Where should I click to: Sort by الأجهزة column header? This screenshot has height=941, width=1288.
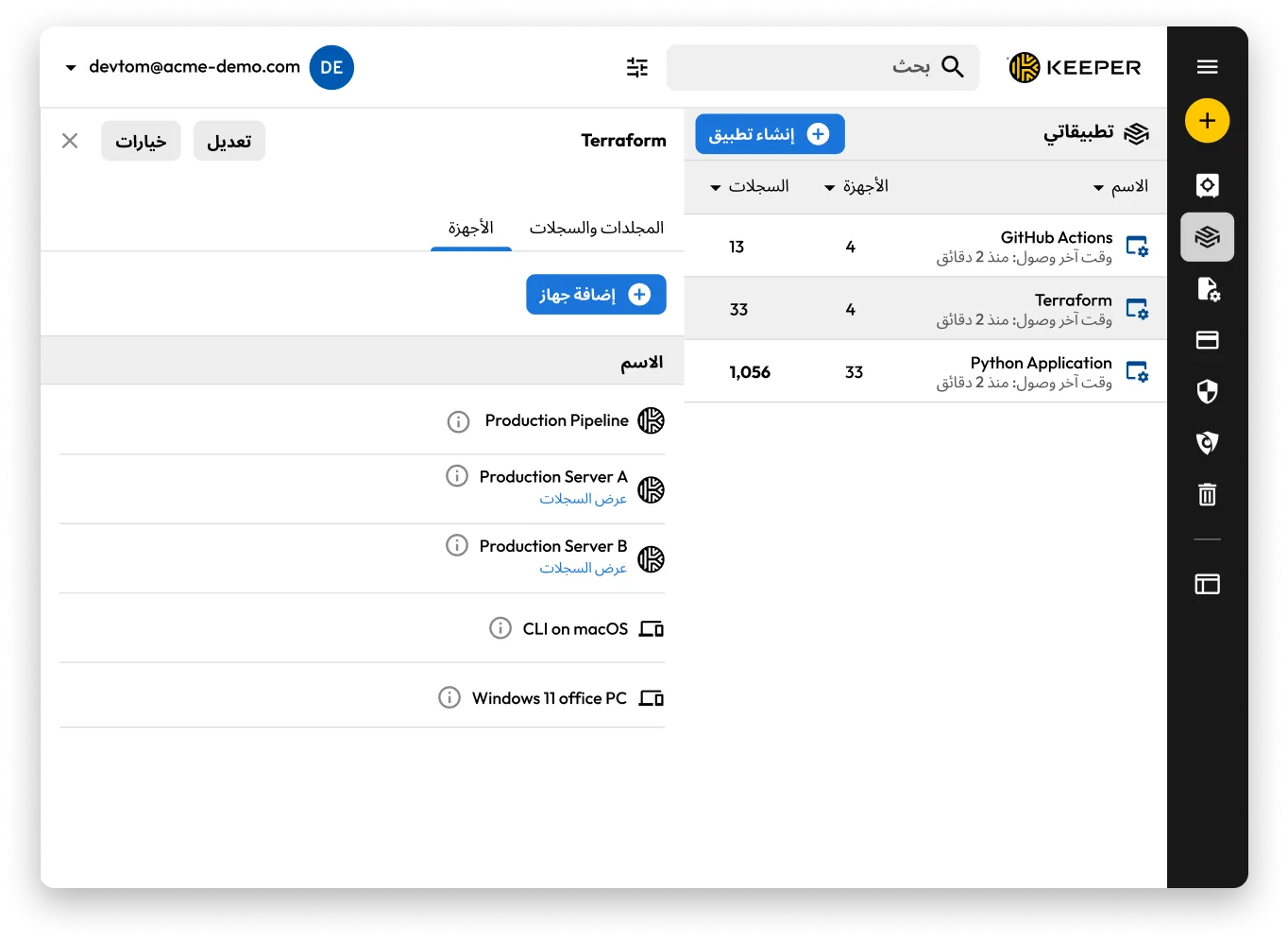[856, 186]
